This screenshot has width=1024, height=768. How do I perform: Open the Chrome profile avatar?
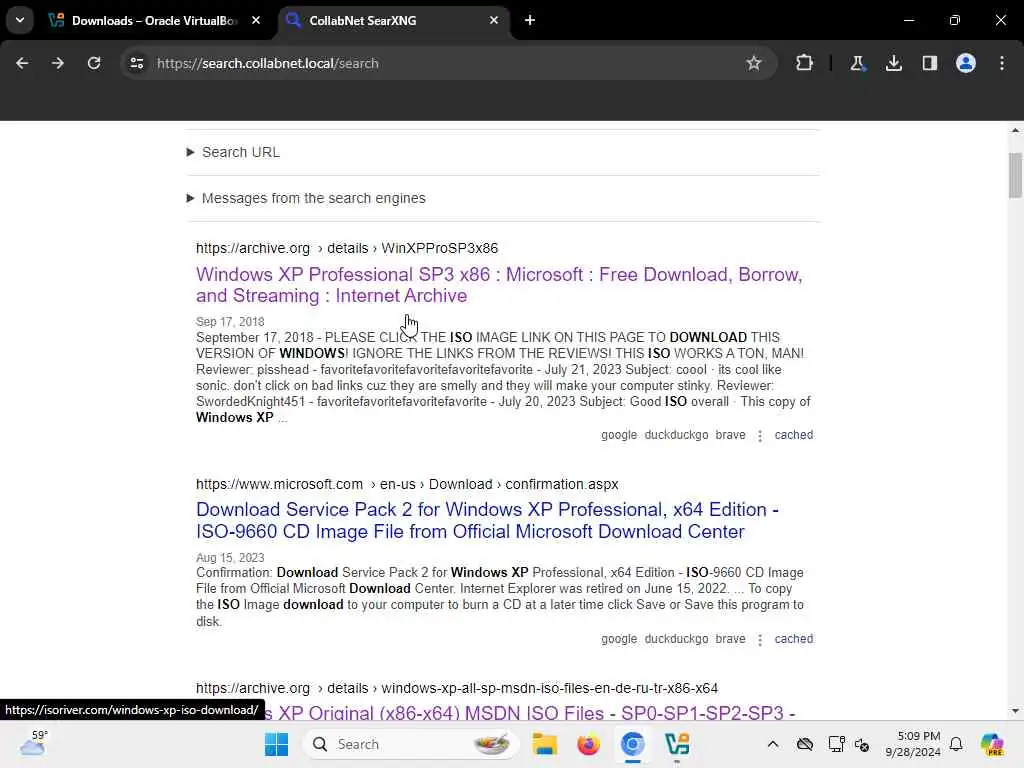click(x=966, y=63)
